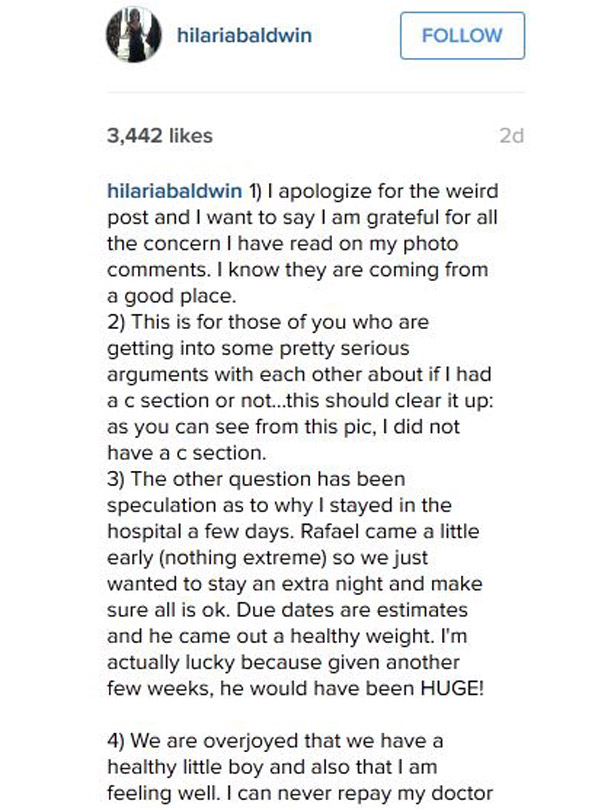Open the hilariabaldwin username beside the avatar
The height and width of the screenshot is (810, 614).
(x=244, y=36)
